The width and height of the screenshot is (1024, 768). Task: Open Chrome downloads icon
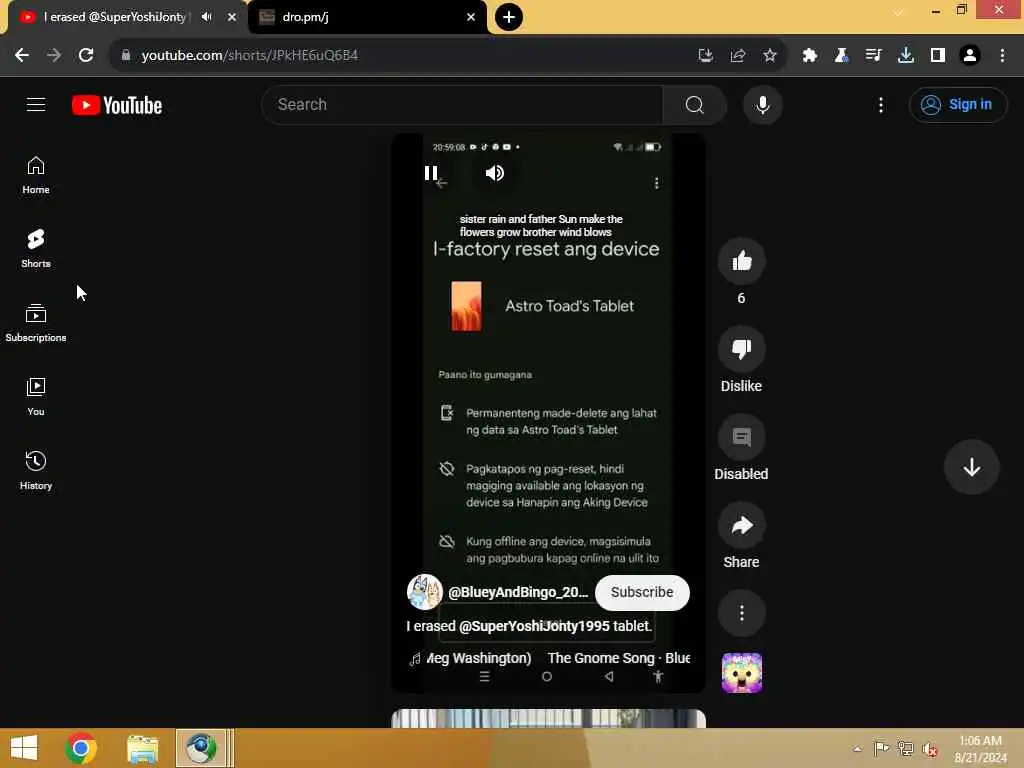[906, 56]
